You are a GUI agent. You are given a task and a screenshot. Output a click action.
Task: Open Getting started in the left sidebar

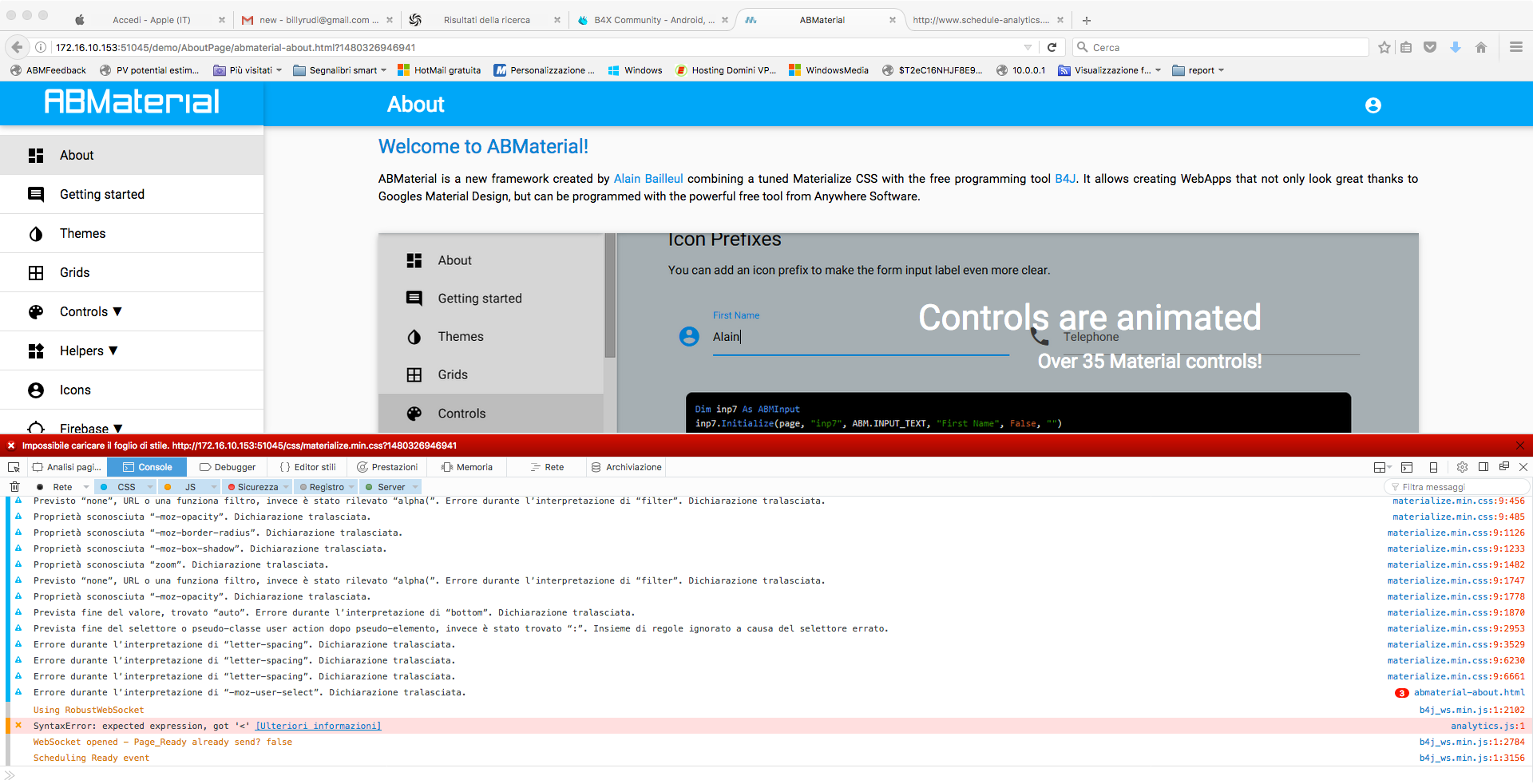click(132, 194)
